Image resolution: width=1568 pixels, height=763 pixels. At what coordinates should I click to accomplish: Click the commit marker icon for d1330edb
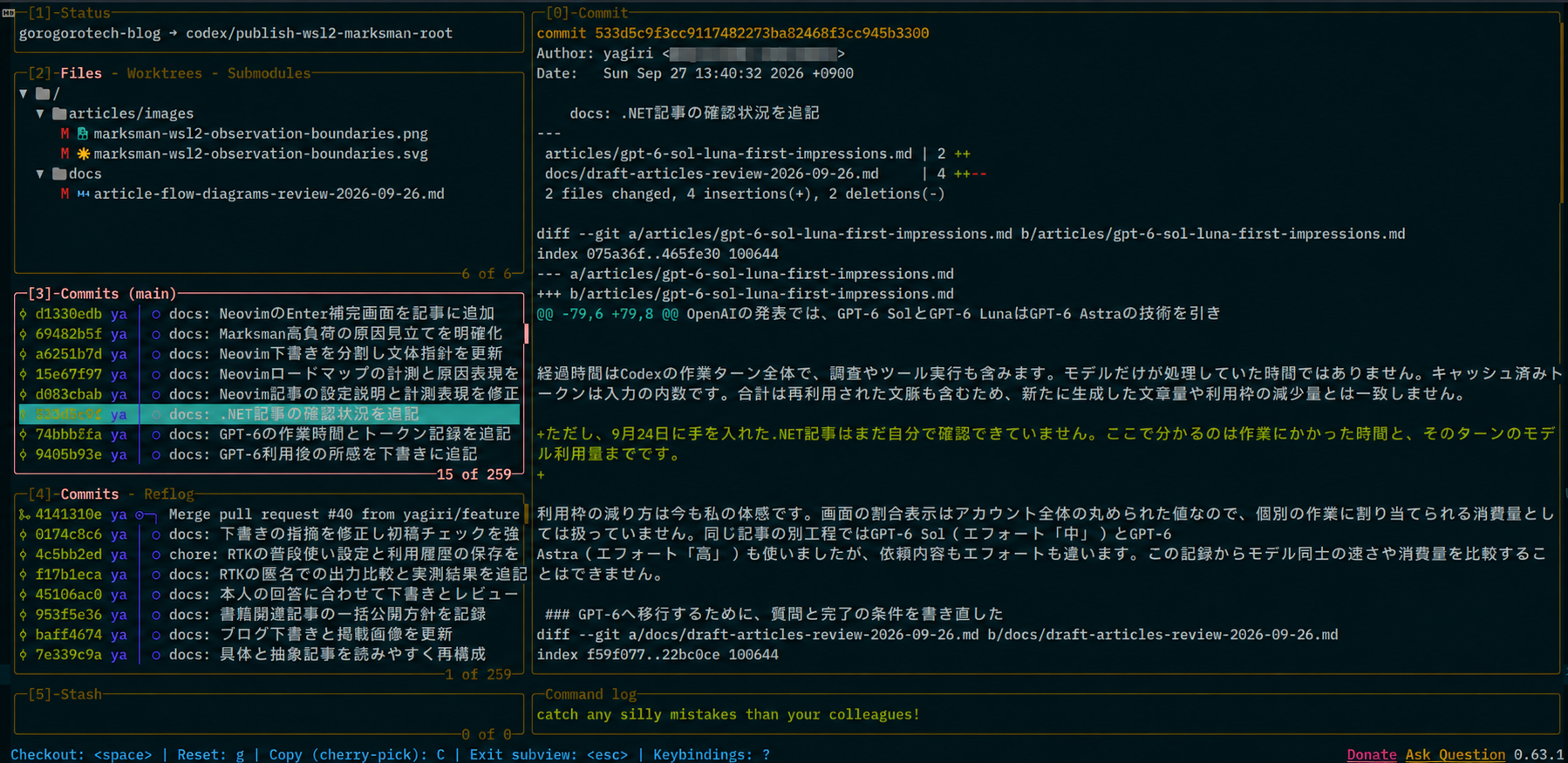point(23,314)
